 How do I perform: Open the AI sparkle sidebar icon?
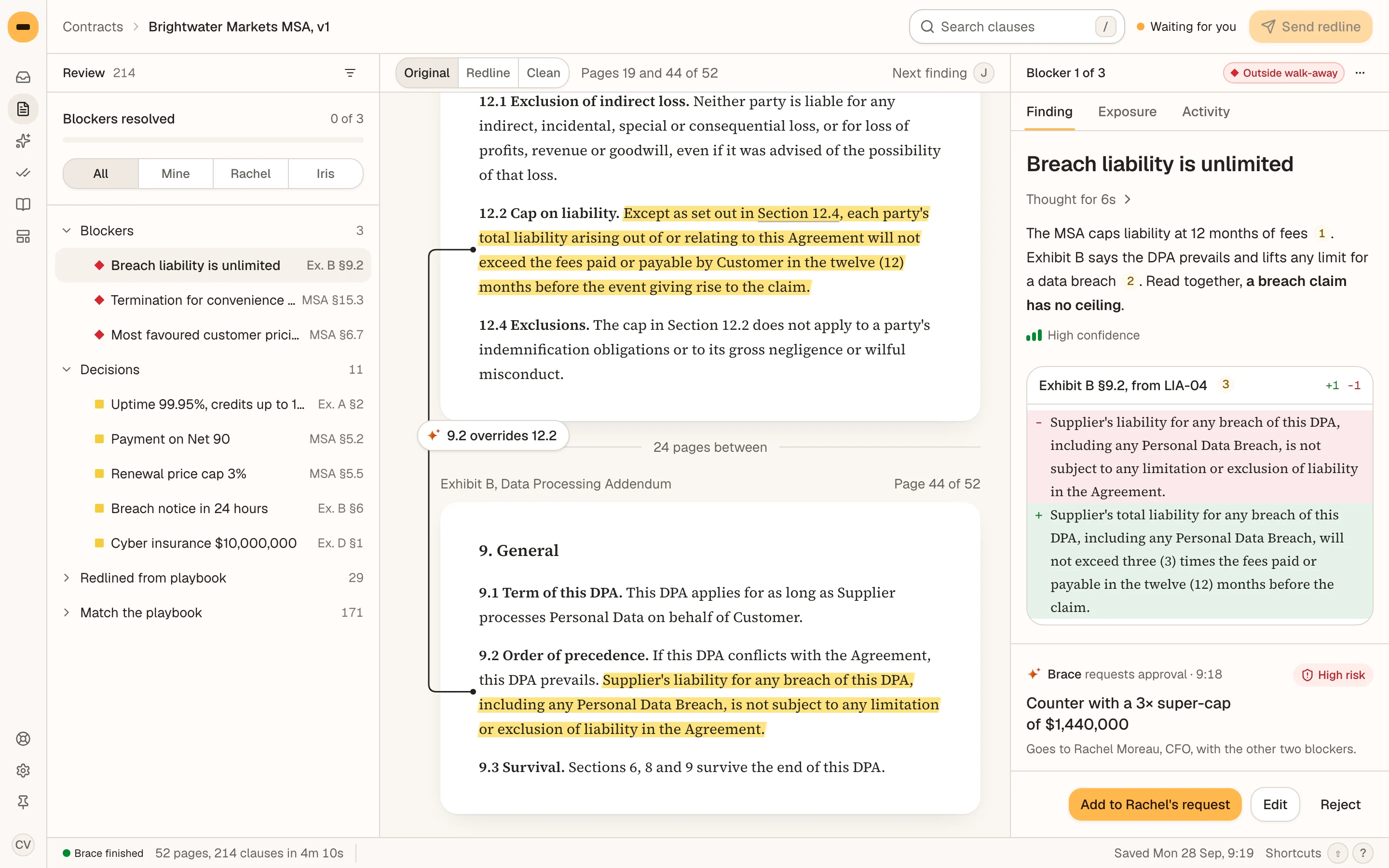(23, 141)
